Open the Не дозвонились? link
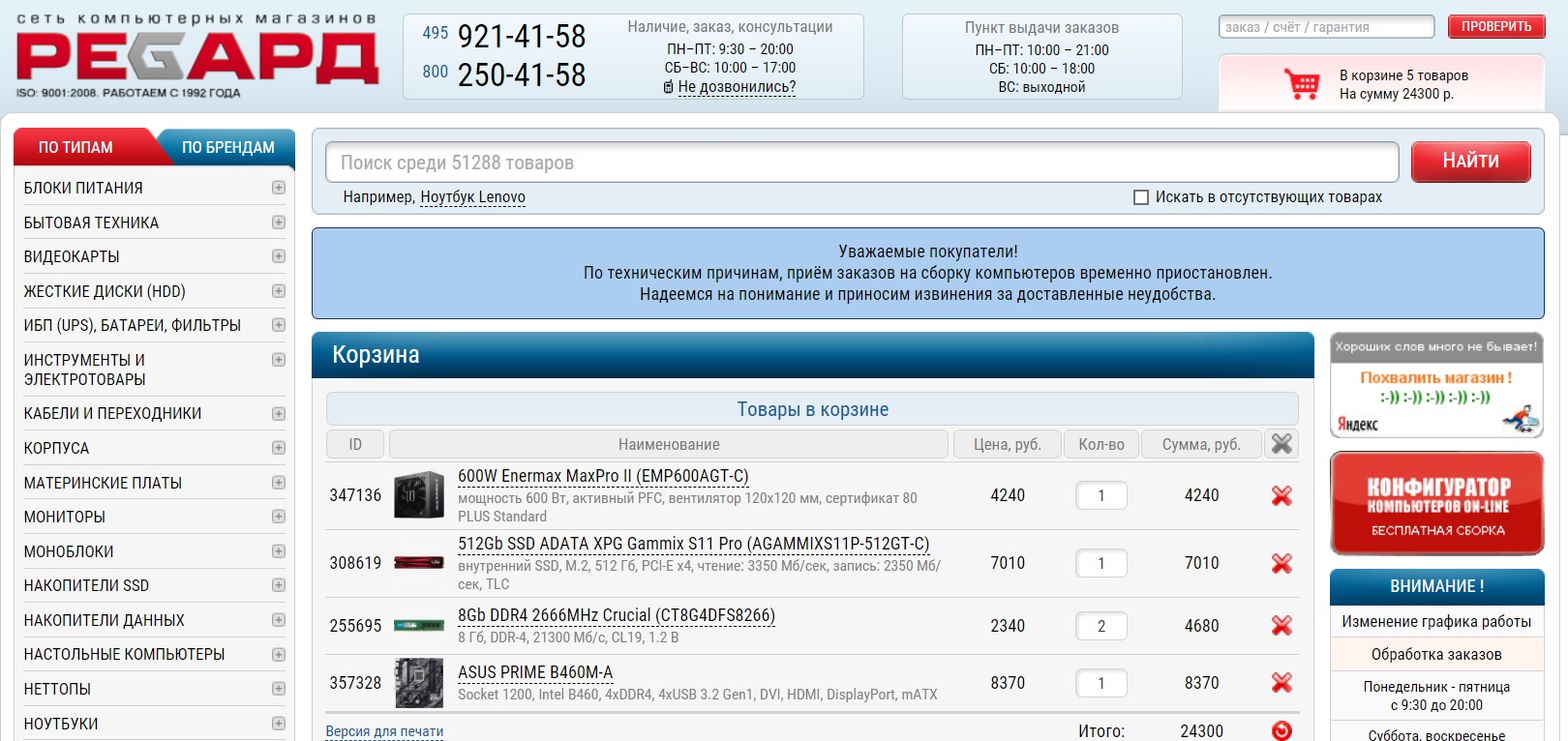 pos(737,87)
